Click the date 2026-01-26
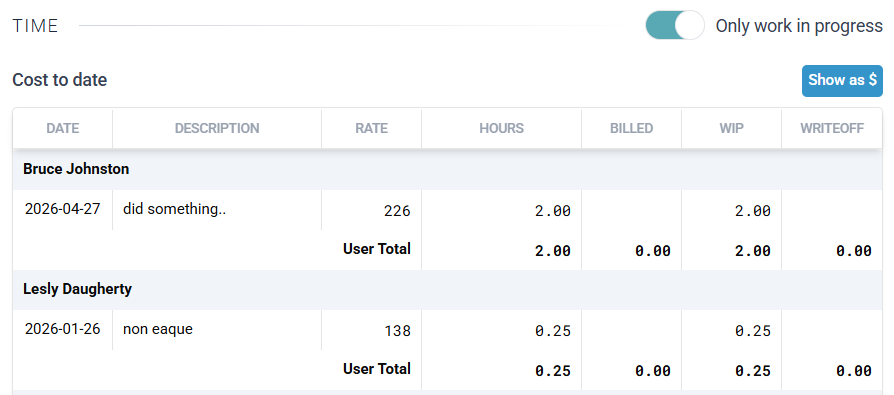Viewport: 894px width, 395px height. click(63, 329)
